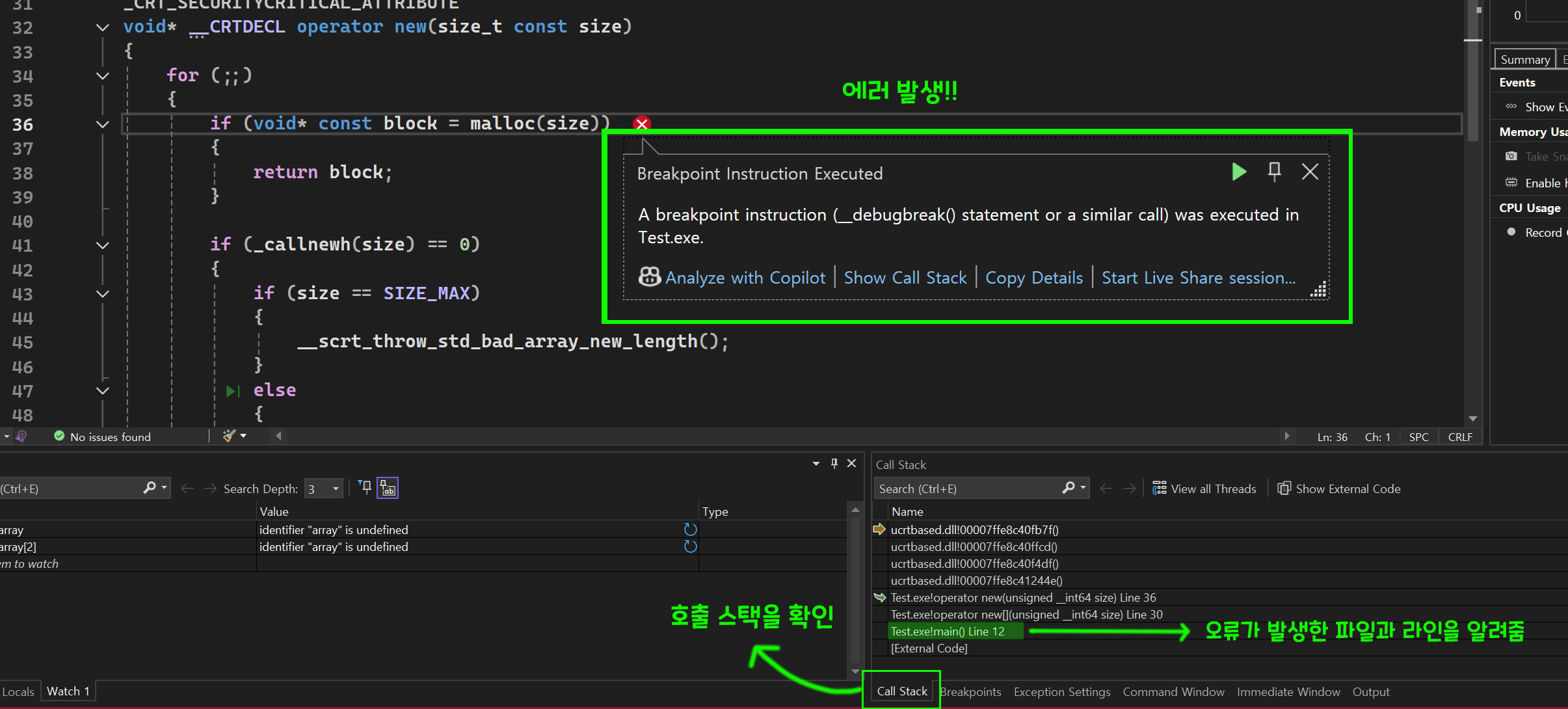Toggle View all Threads in Call Stack
This screenshot has width=1568, height=709.
click(1204, 488)
